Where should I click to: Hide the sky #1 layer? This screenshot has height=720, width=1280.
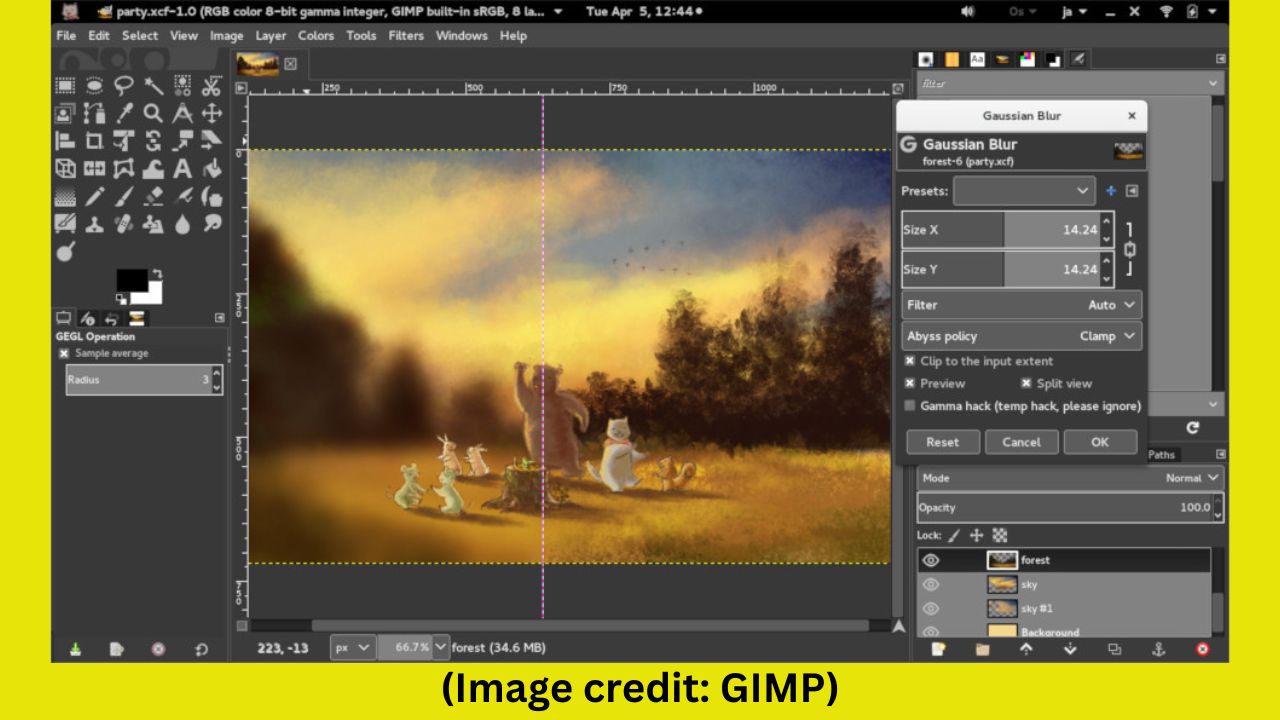pos(930,608)
